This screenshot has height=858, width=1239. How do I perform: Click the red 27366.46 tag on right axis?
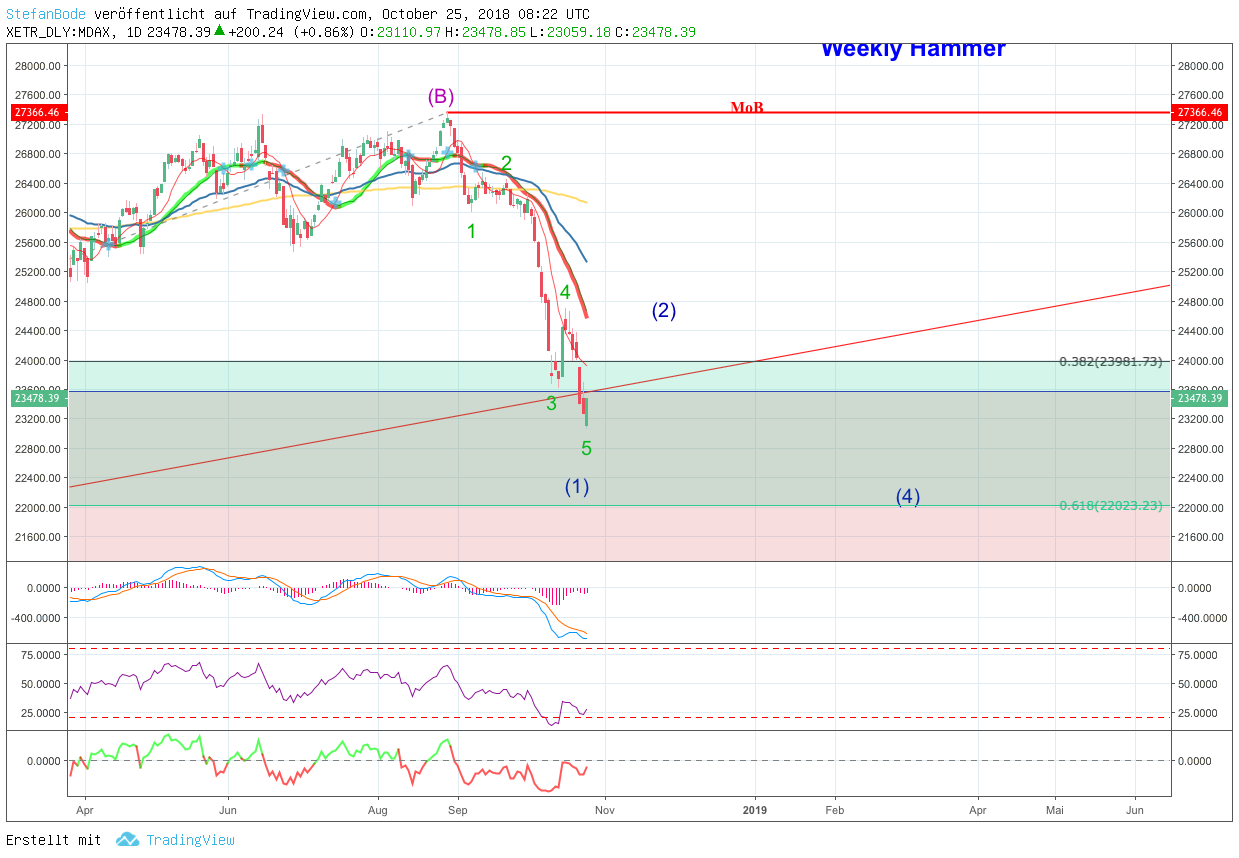click(1201, 113)
